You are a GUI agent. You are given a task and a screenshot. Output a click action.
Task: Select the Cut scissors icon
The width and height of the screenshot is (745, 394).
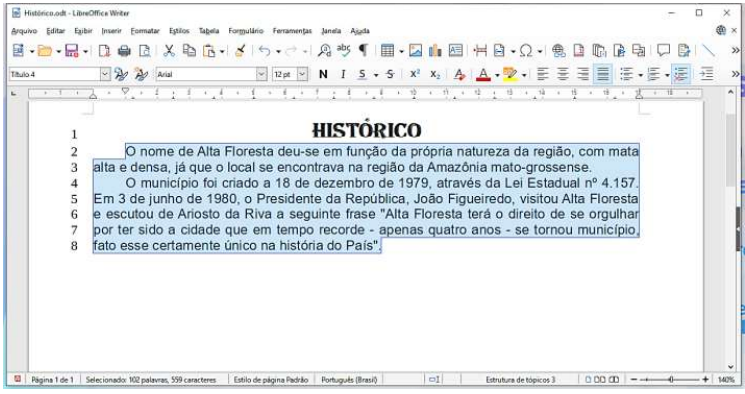click(169, 50)
